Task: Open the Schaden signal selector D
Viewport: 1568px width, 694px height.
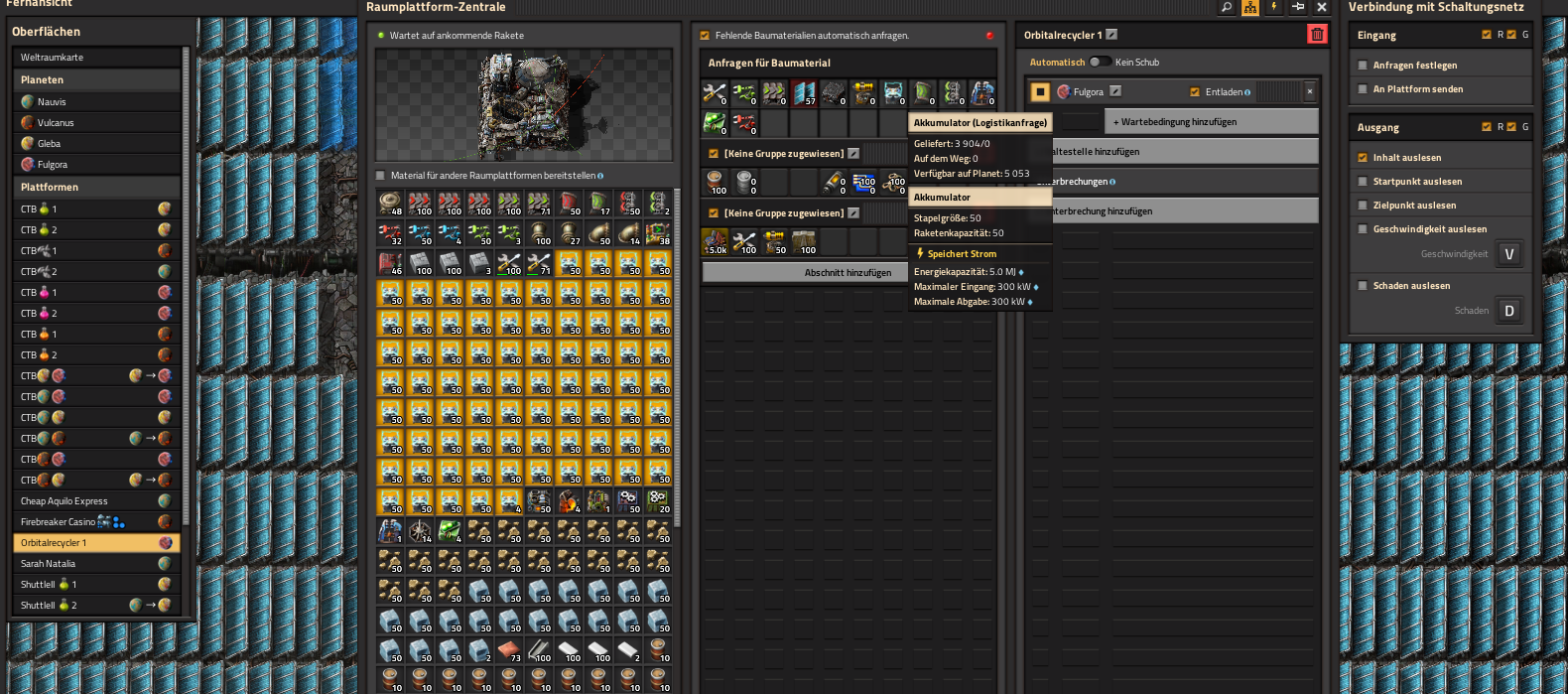Action: click(x=1509, y=311)
